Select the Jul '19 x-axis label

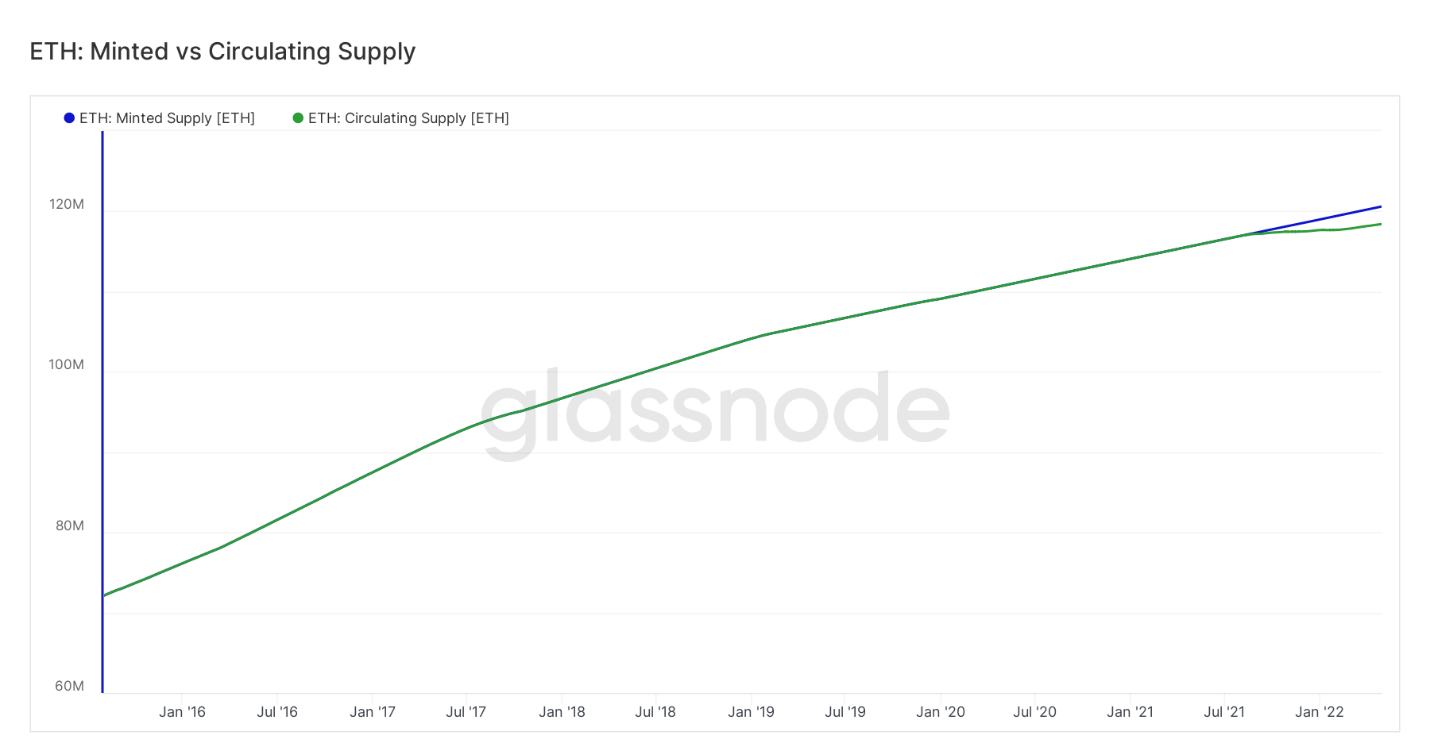click(x=845, y=712)
